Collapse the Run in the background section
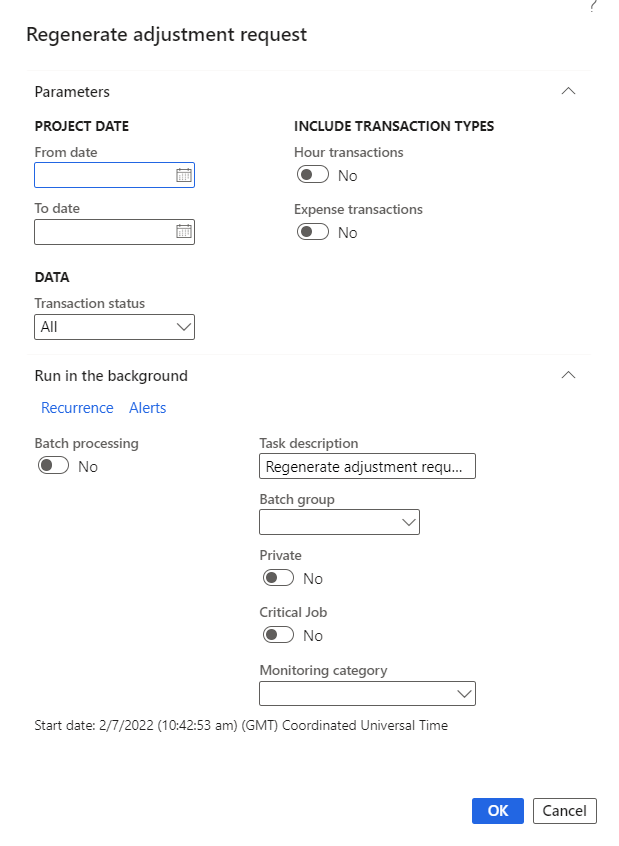619x846 pixels. [569, 376]
